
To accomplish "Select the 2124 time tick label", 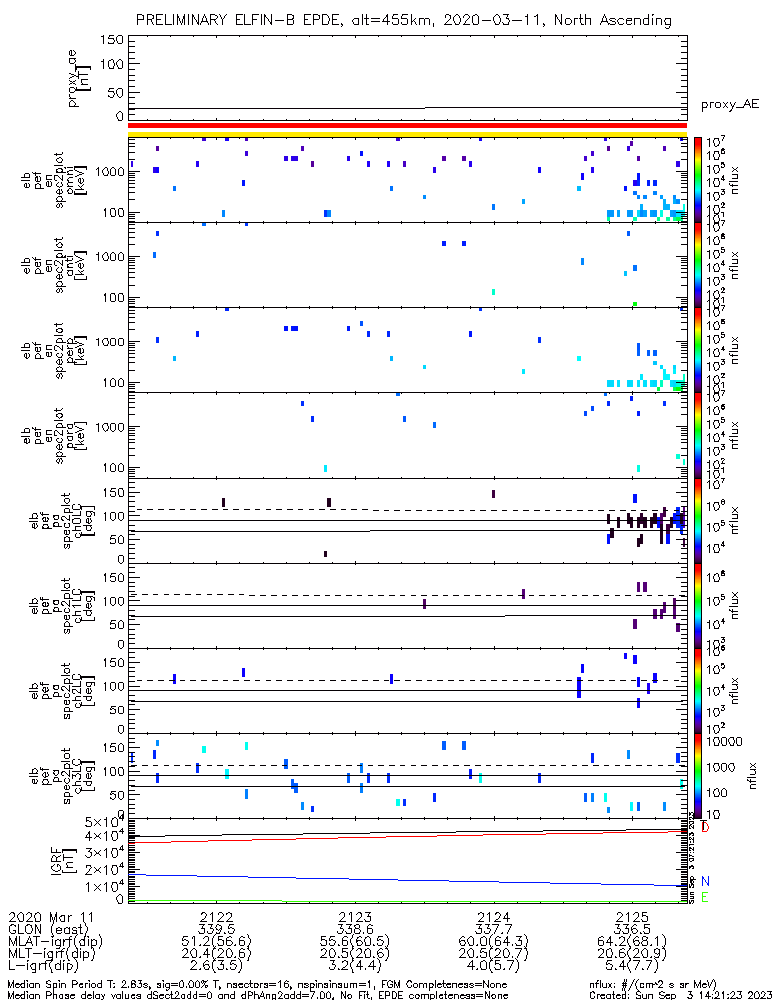I will [x=494, y=916].
